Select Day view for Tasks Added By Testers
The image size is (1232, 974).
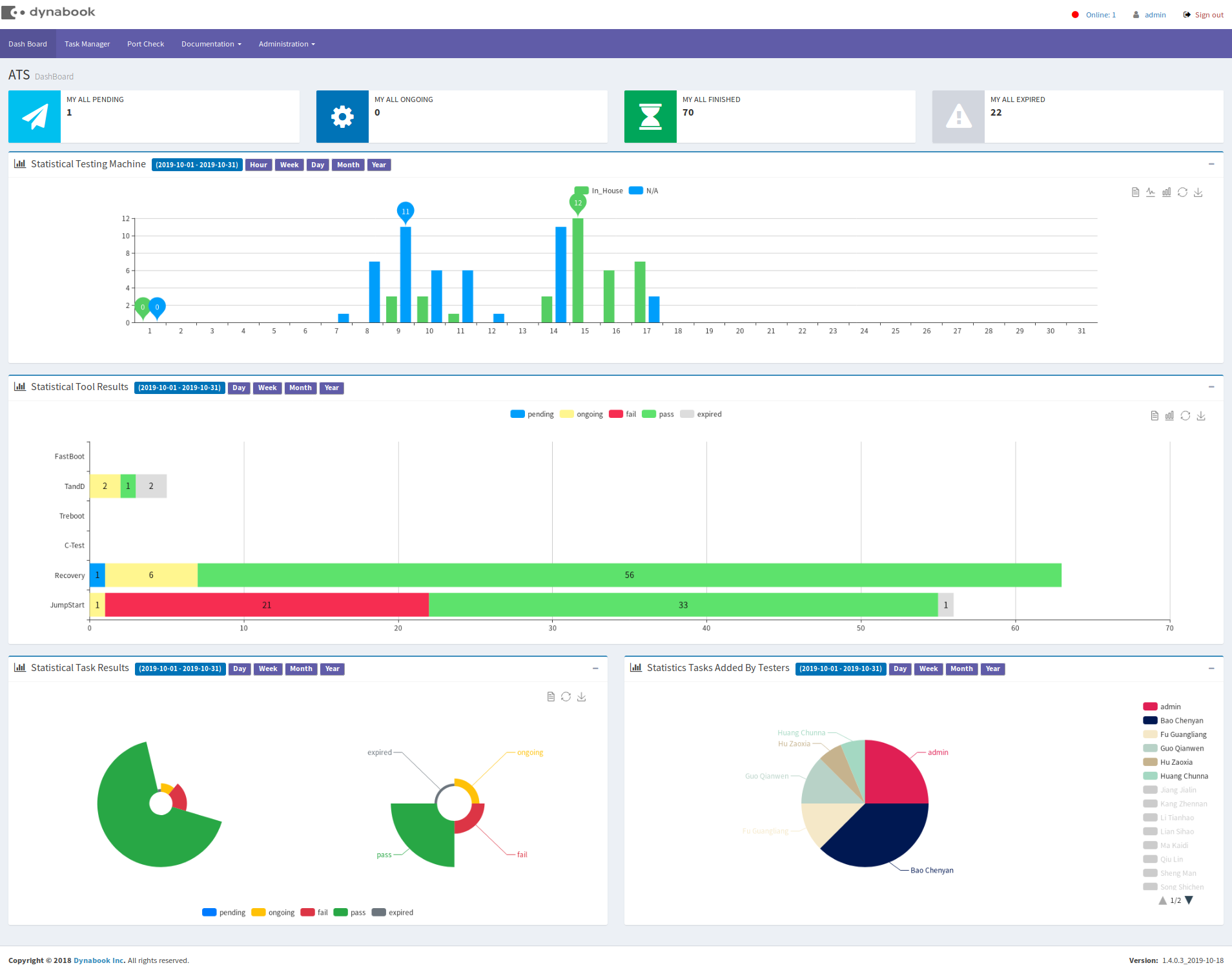click(x=900, y=669)
